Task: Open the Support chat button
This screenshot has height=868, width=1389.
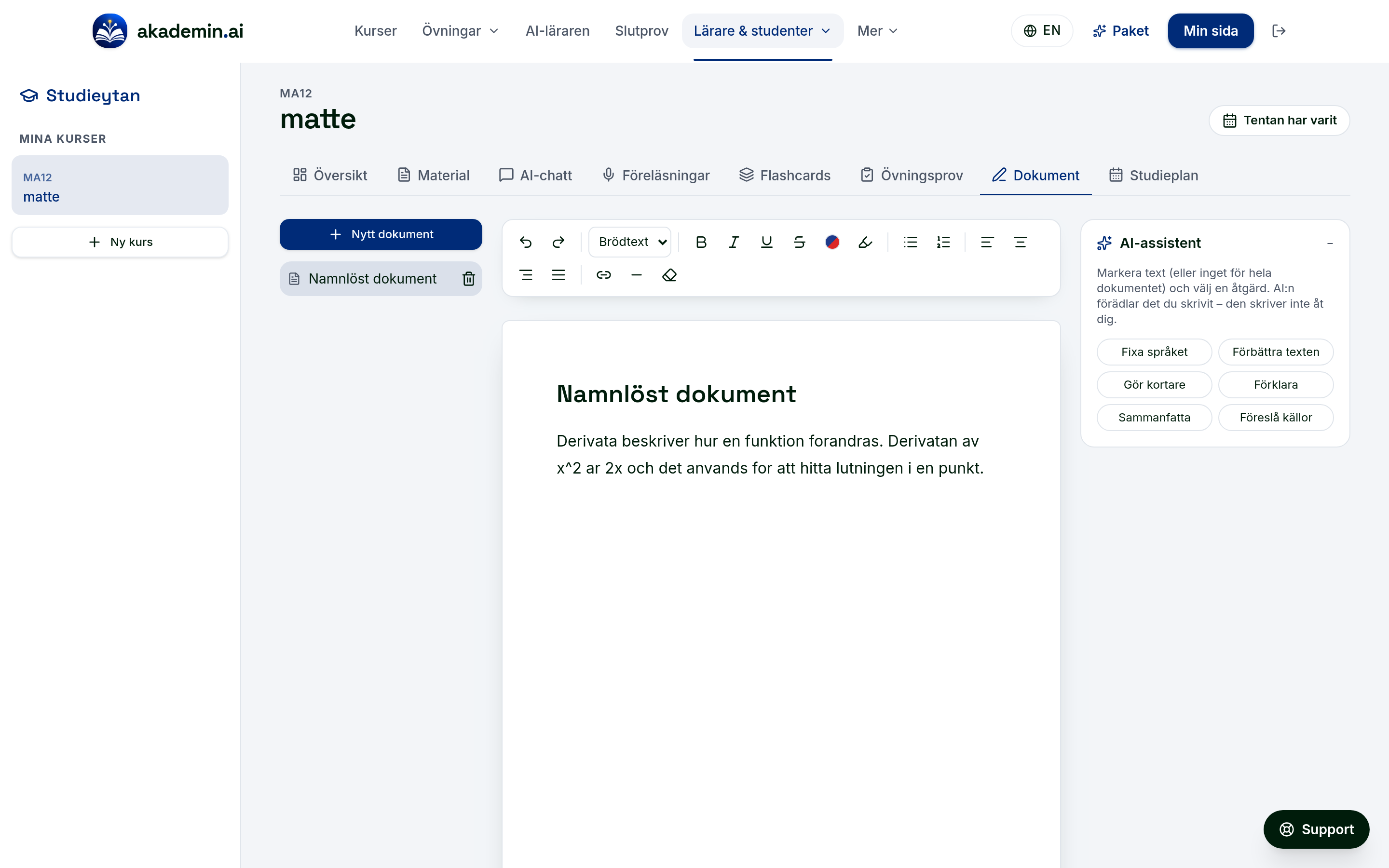Action: point(1316,829)
